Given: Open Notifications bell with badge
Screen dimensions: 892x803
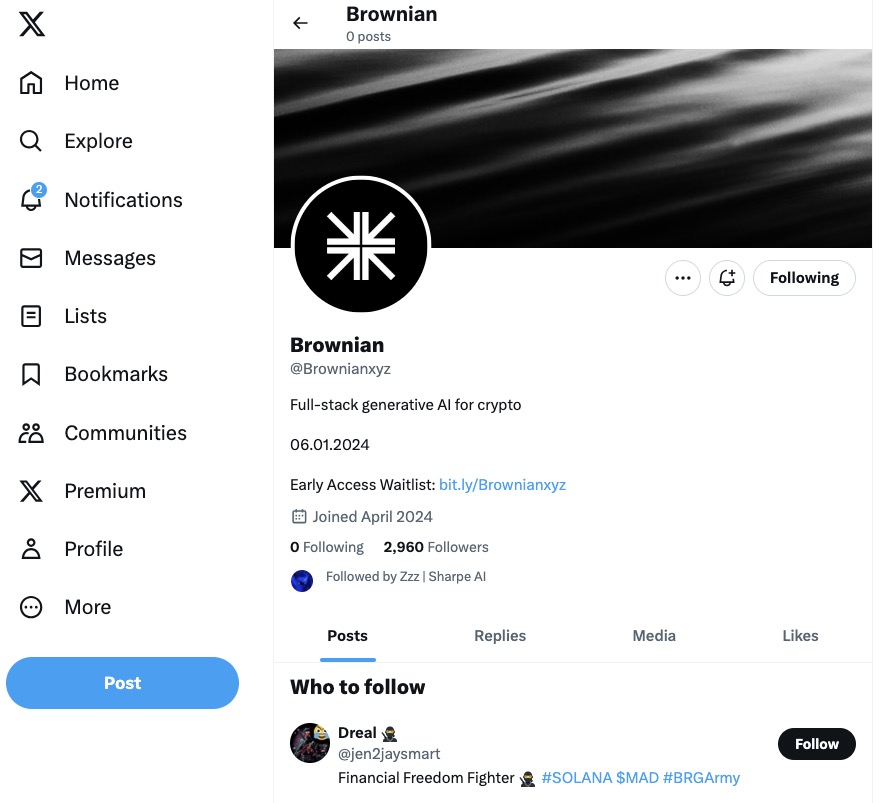Looking at the screenshot, I should 31,199.
